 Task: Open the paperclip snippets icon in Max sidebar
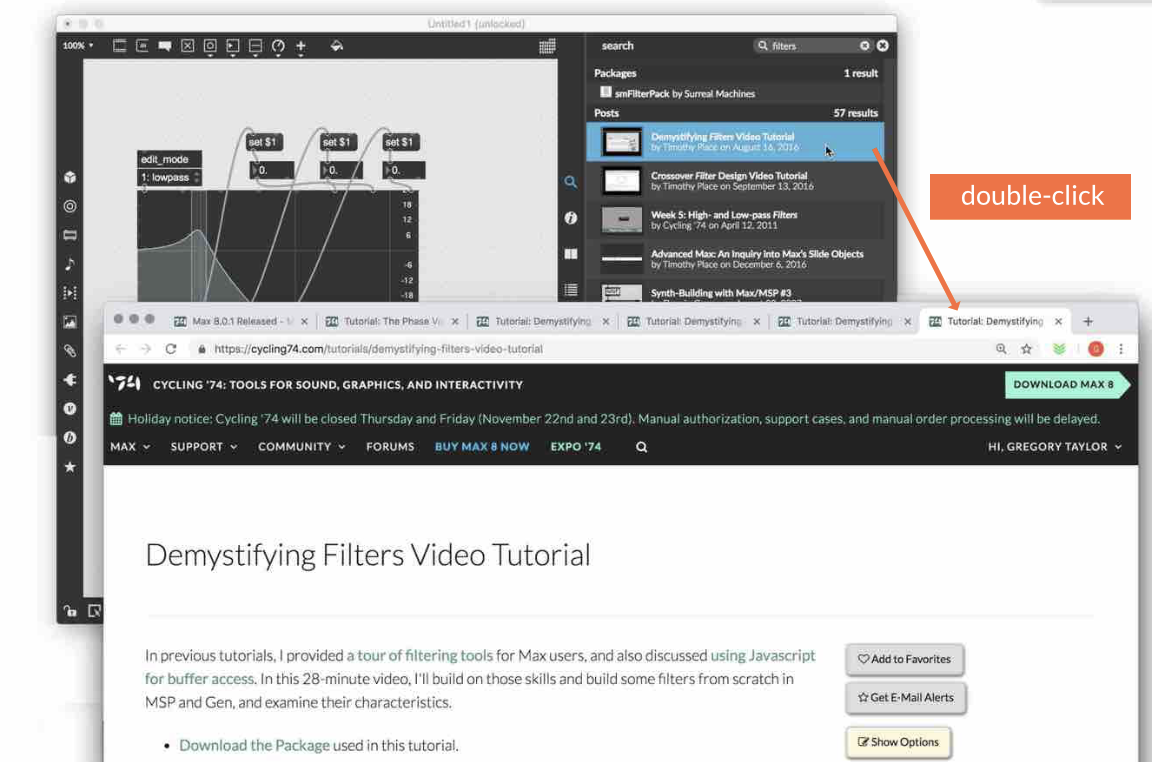pos(70,351)
